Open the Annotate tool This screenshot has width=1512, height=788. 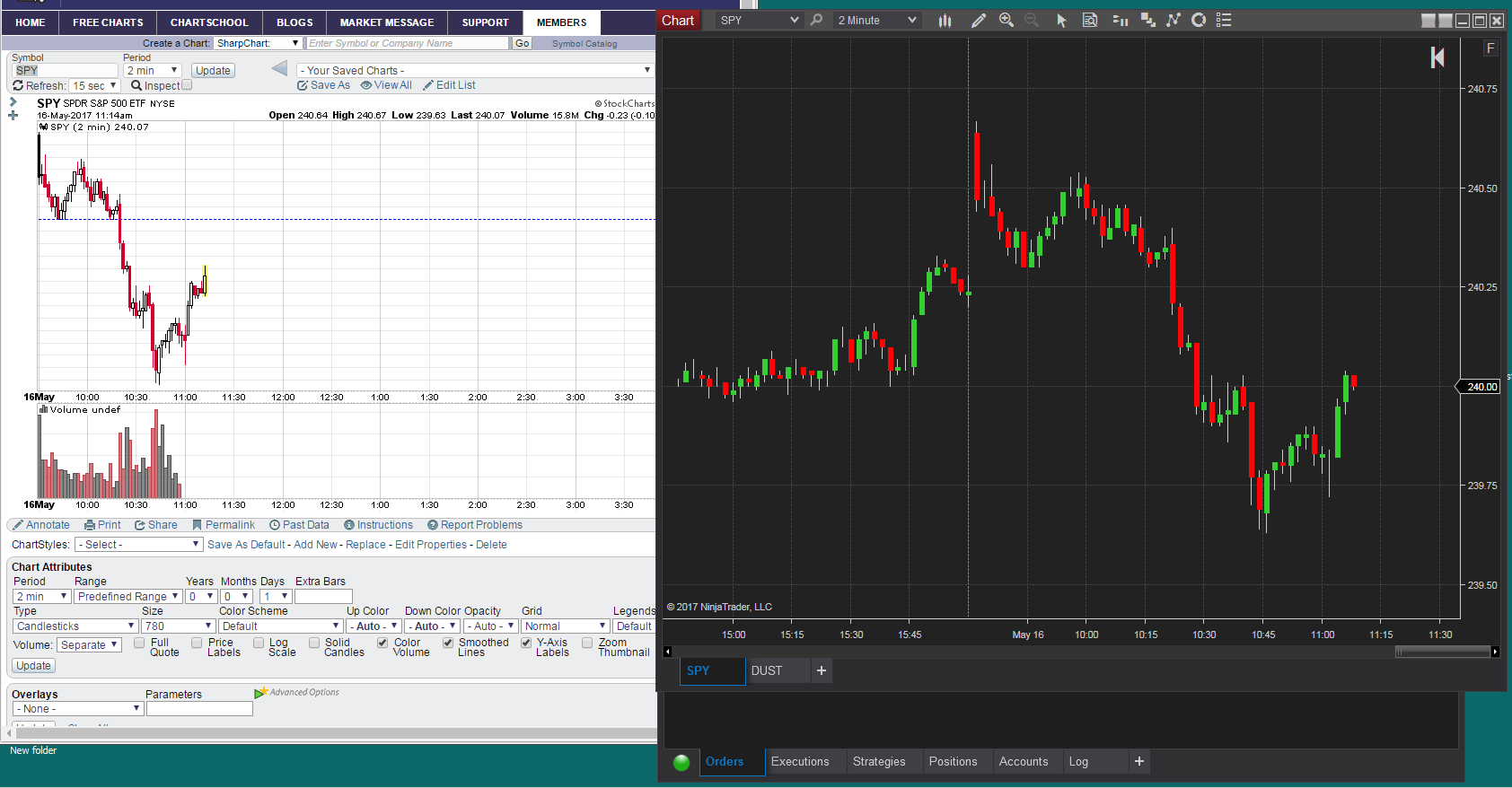[x=41, y=525]
